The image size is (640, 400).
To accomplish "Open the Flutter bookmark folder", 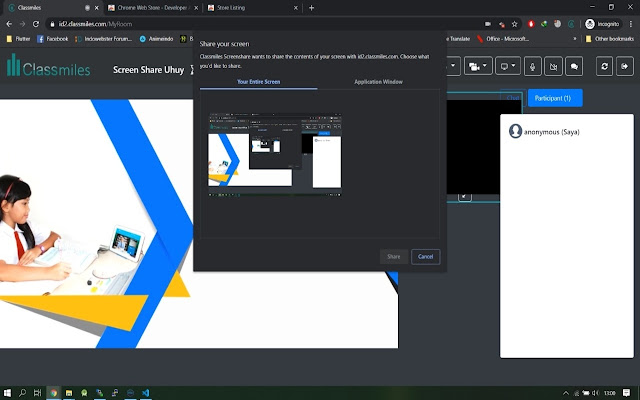I will coord(18,39).
